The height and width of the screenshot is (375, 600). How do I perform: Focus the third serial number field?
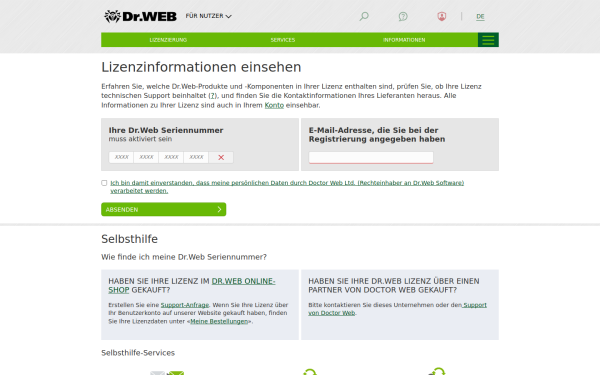click(x=171, y=157)
